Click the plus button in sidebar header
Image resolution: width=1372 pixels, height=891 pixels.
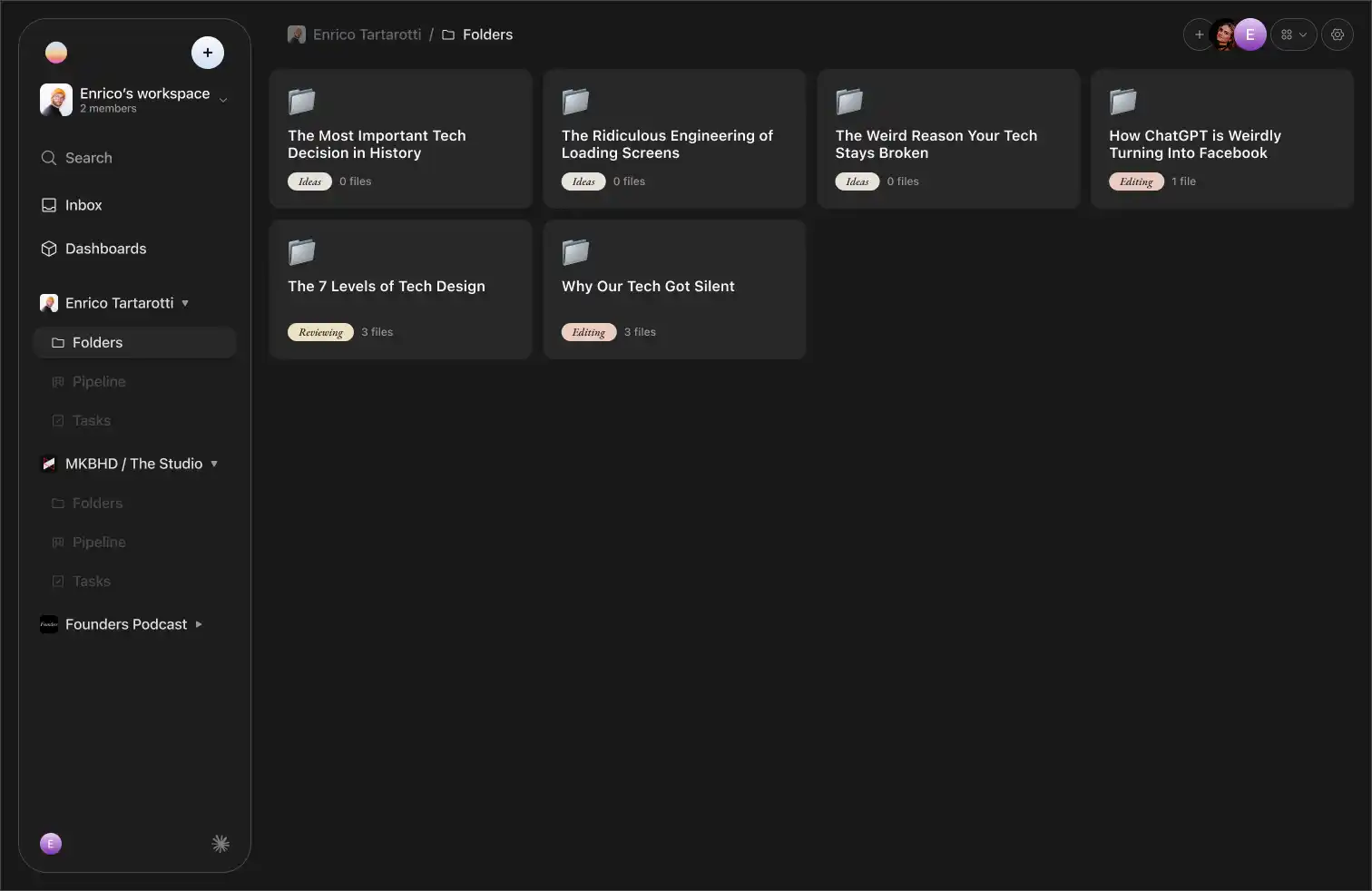(x=208, y=53)
